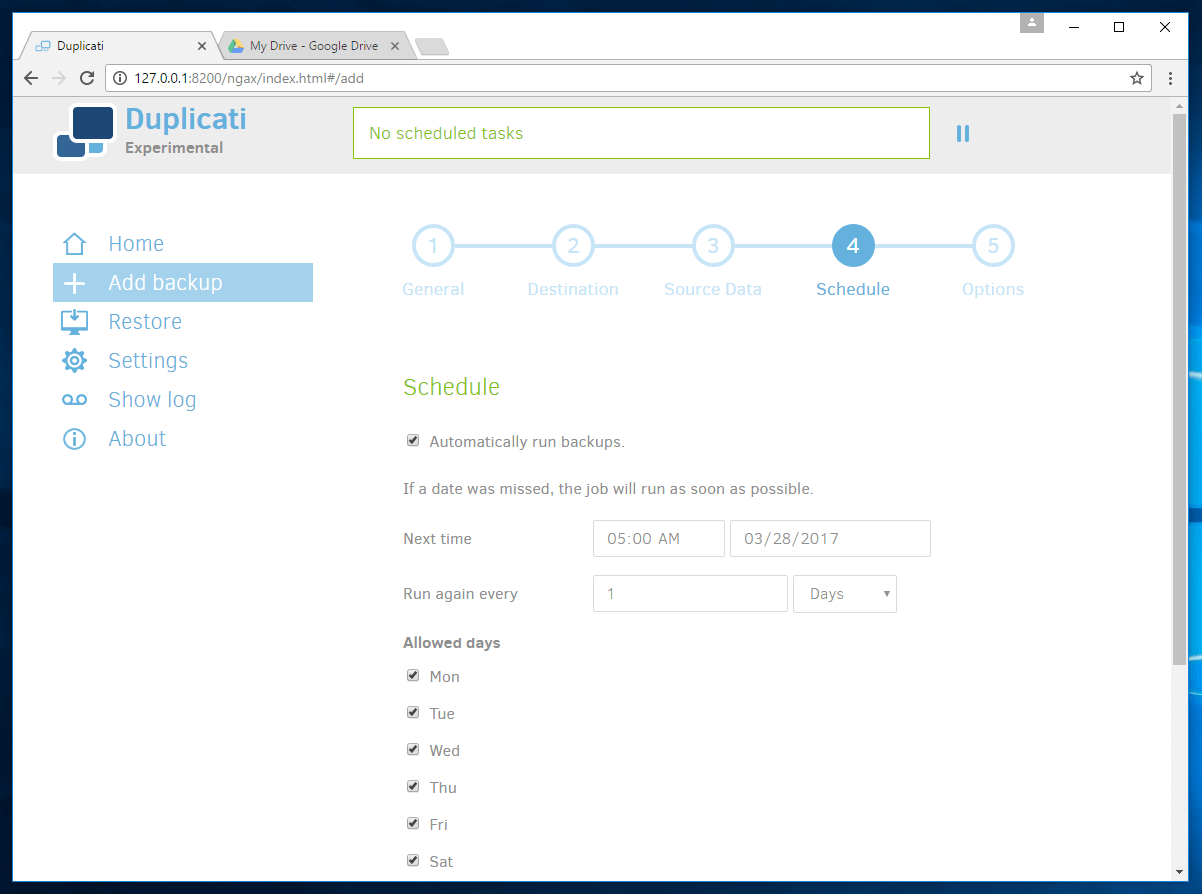Open Settings via the gear icon
Image resolution: width=1202 pixels, height=894 pixels.
coord(74,361)
